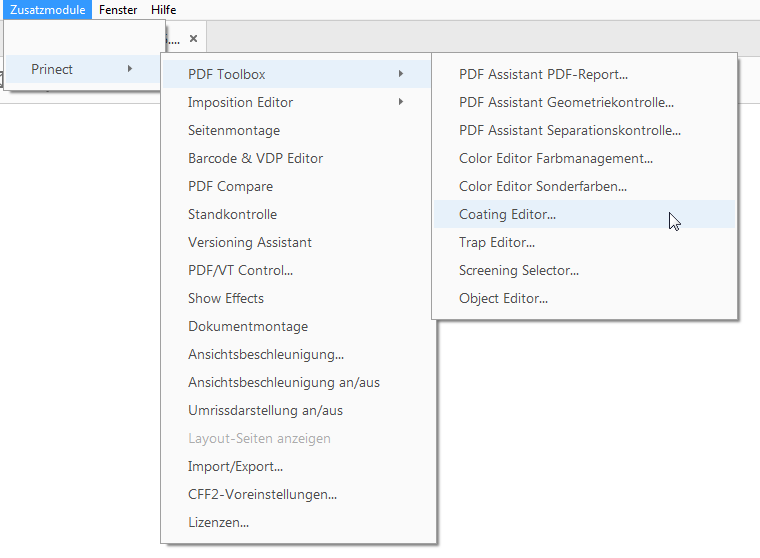The height and width of the screenshot is (558, 760).
Task: Launch the Coating Editor...
Action: (584, 214)
